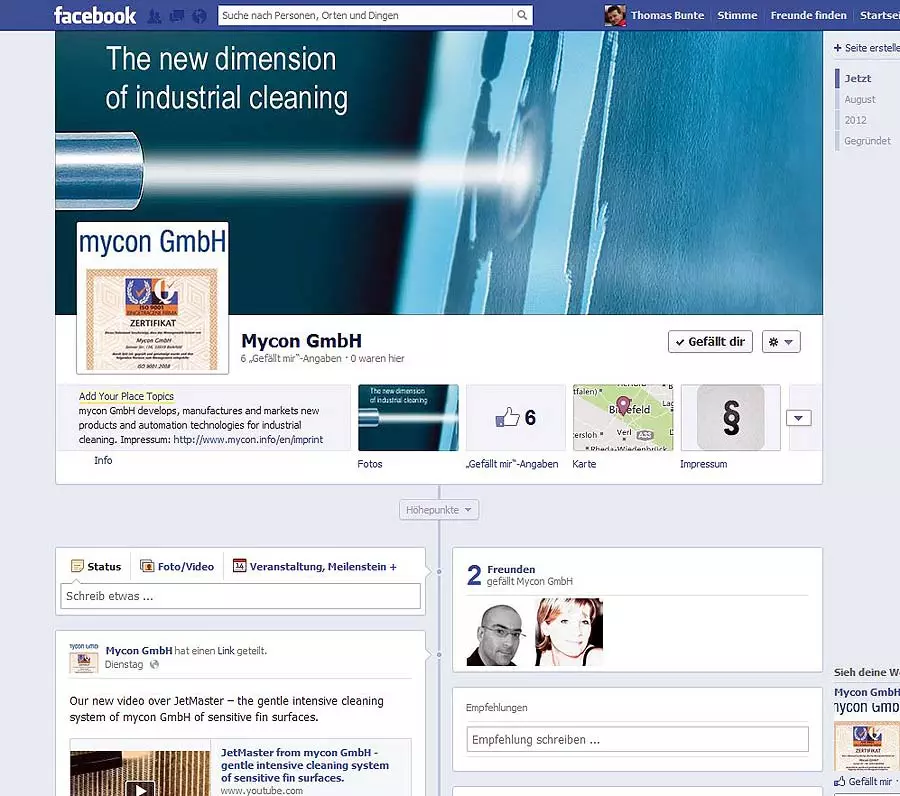Image resolution: width=900 pixels, height=796 pixels.
Task: Toggle the Gefällt dir like button
Action: [710, 341]
